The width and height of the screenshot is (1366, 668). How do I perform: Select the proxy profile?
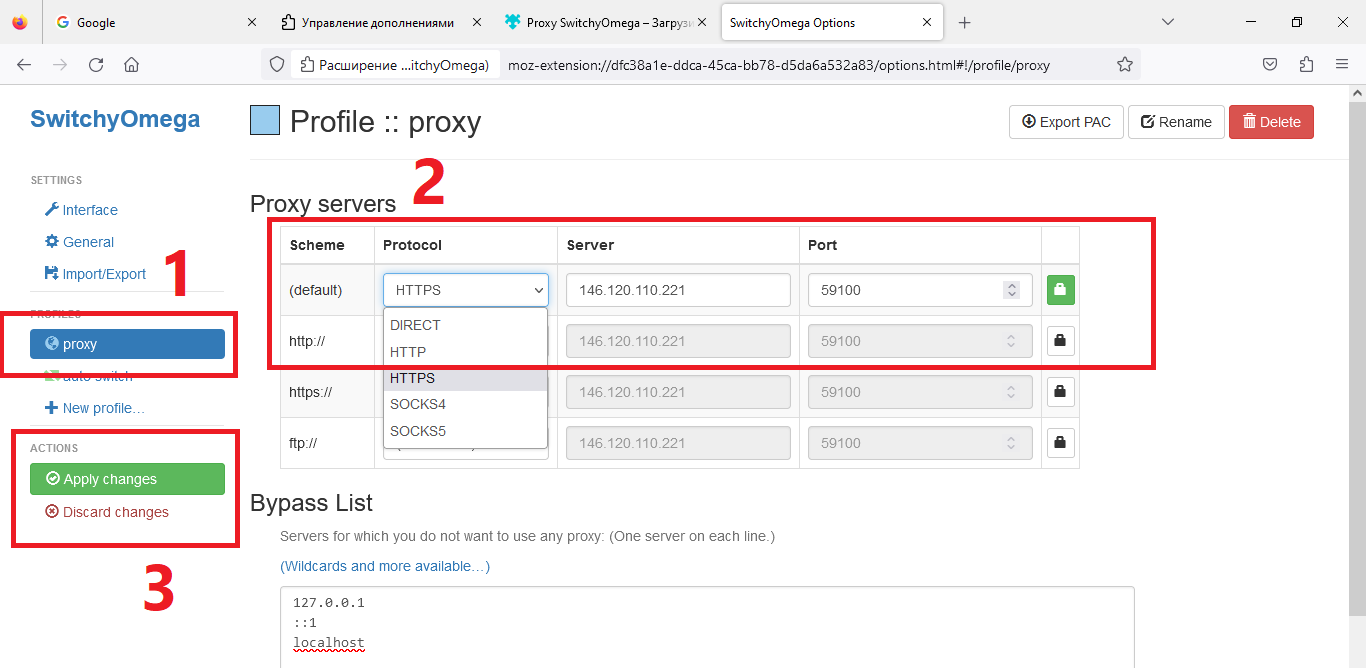point(127,344)
